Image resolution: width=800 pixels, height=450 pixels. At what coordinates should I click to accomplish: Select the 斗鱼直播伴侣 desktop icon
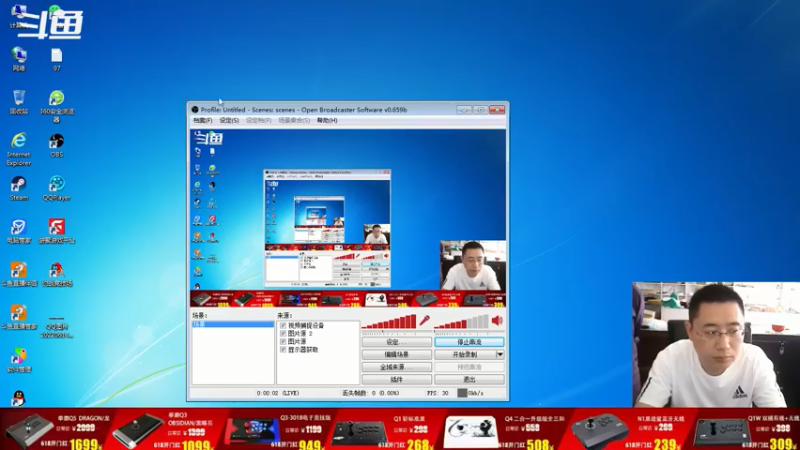pyautogui.click(x=19, y=274)
